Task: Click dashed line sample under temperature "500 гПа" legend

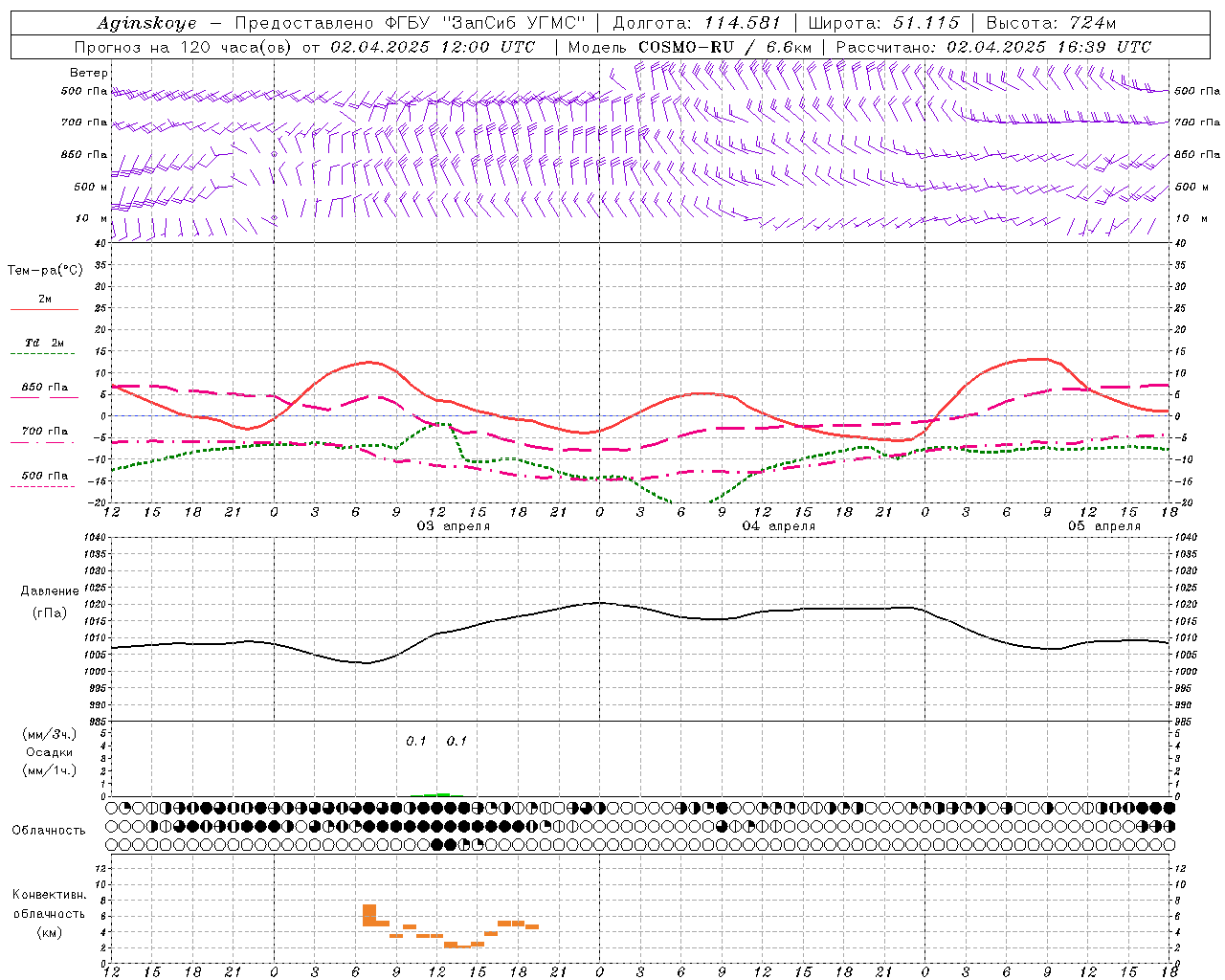Action: (43, 486)
